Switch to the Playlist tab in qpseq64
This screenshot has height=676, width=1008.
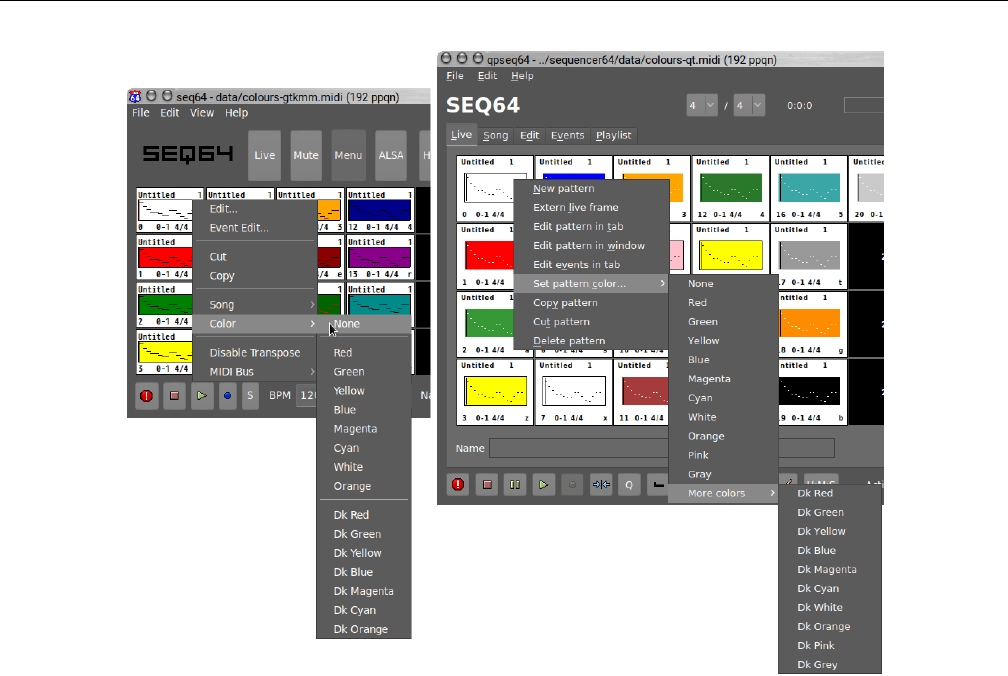pyautogui.click(x=613, y=135)
